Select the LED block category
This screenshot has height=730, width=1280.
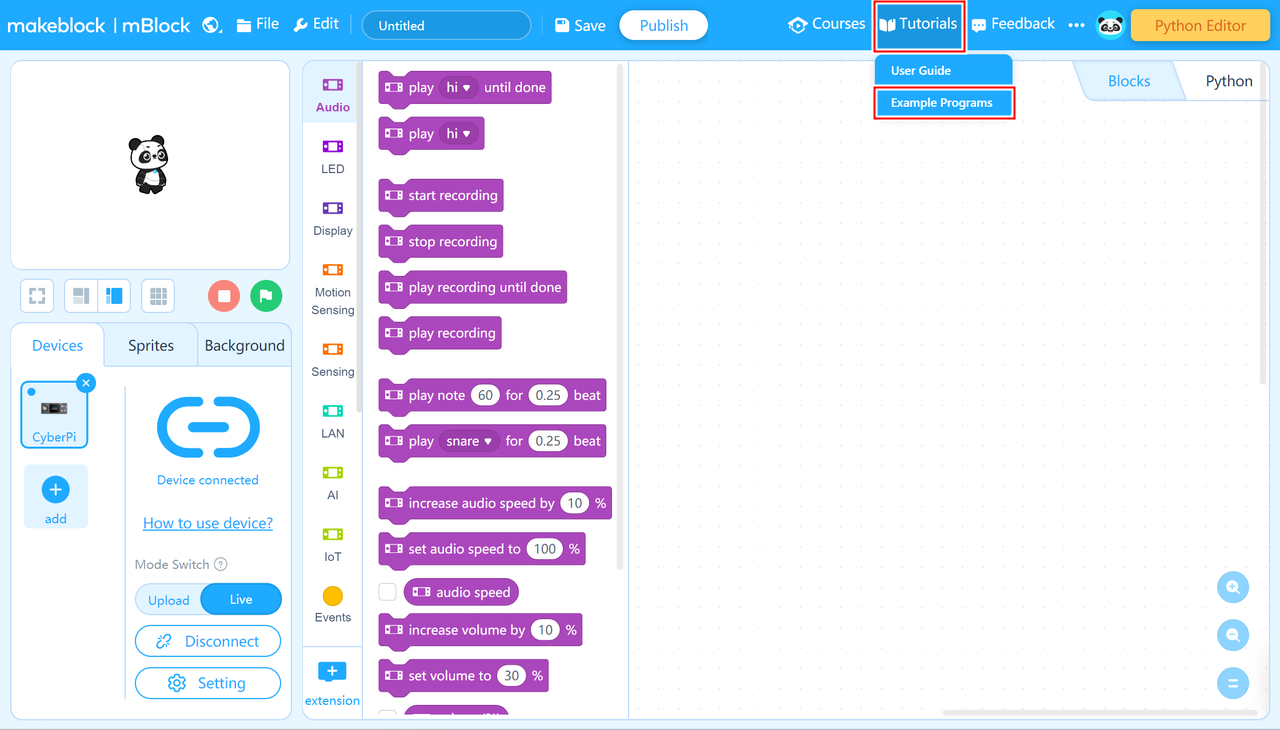(x=333, y=157)
